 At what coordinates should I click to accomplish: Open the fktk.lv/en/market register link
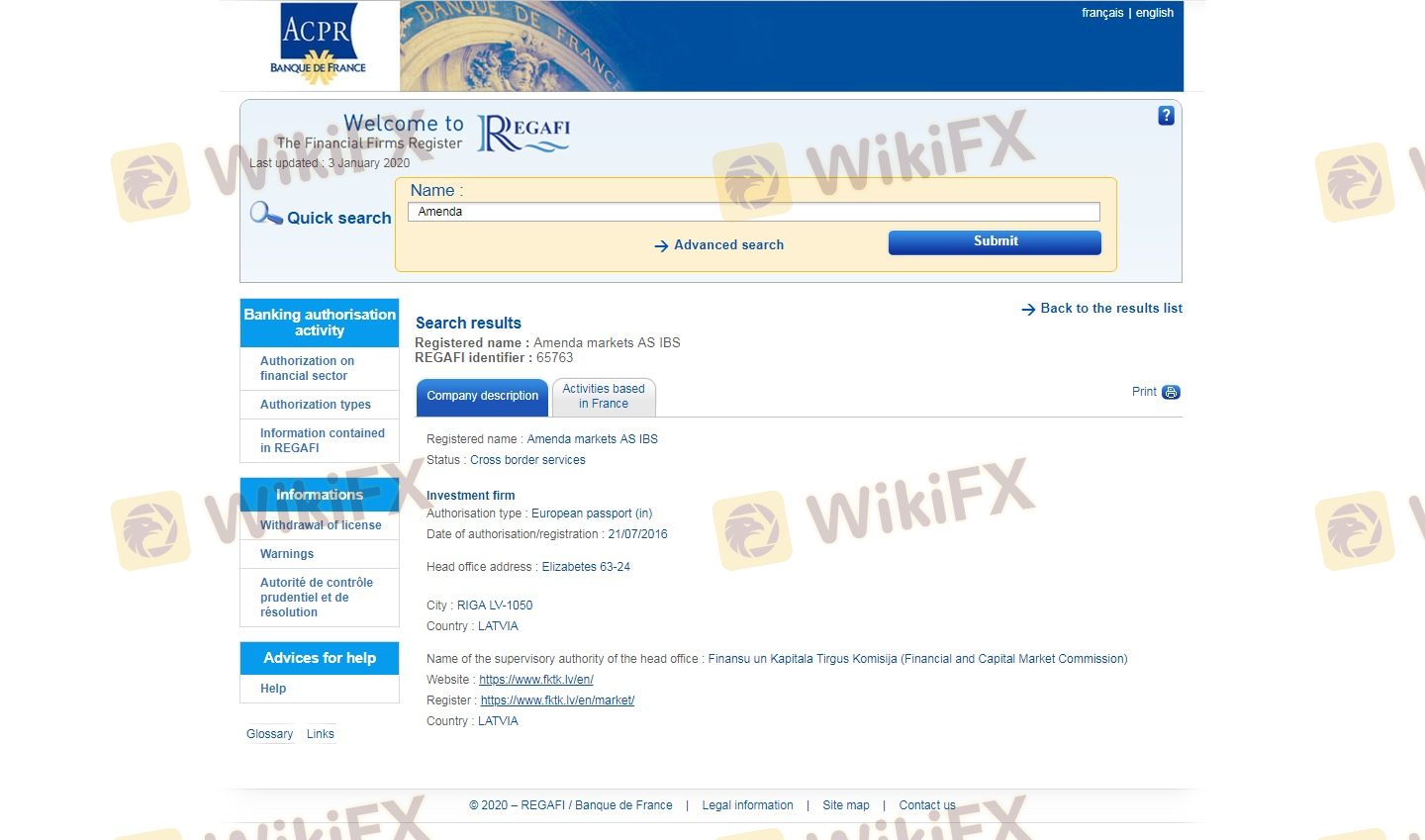(557, 700)
